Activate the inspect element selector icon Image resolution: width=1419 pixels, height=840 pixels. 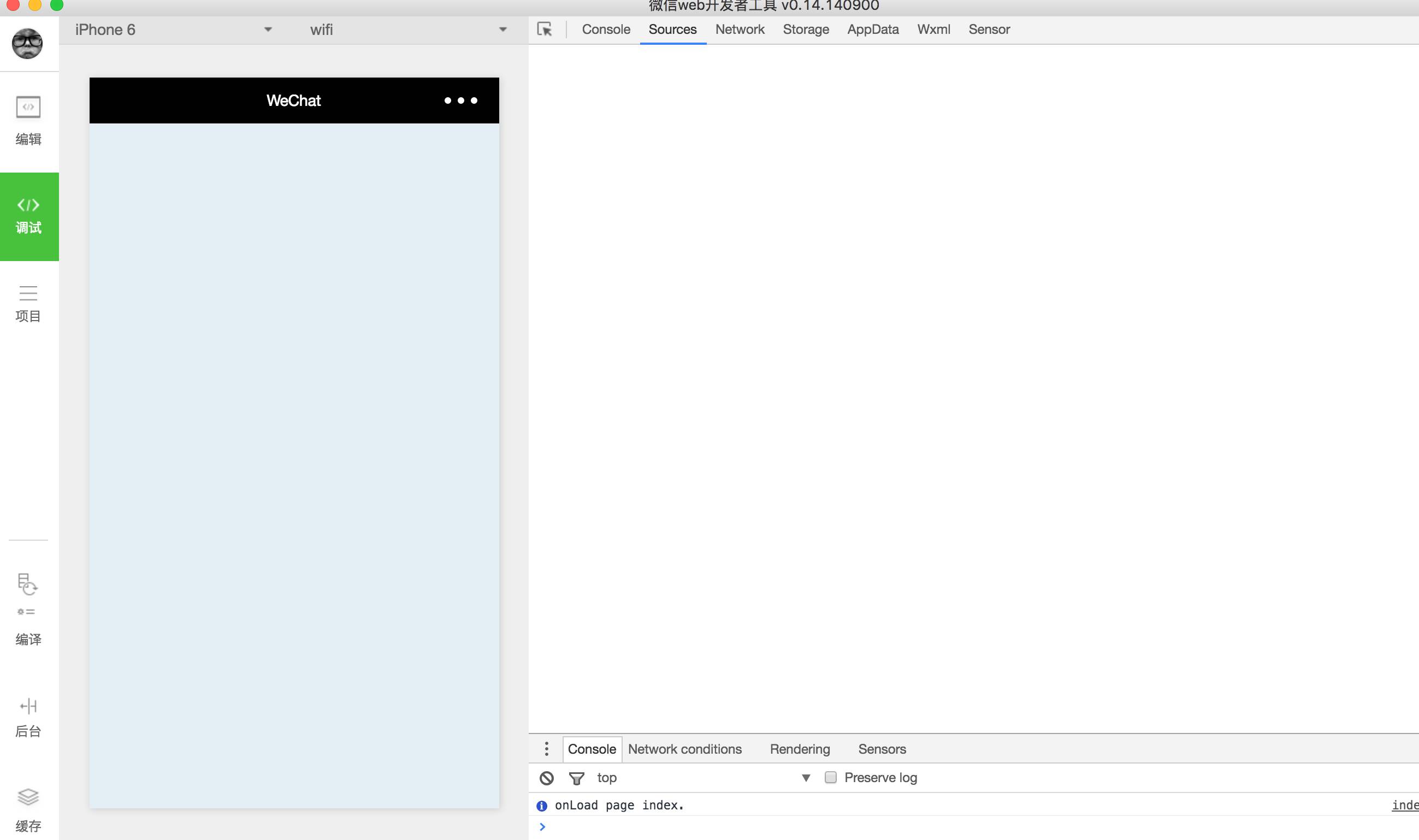click(545, 29)
